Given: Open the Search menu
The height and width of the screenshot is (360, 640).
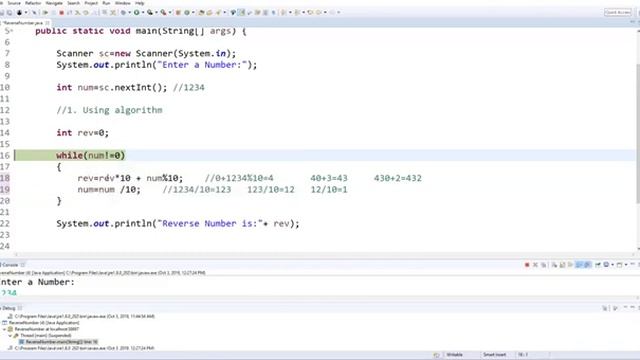Looking at the screenshot, I should coord(73,3).
